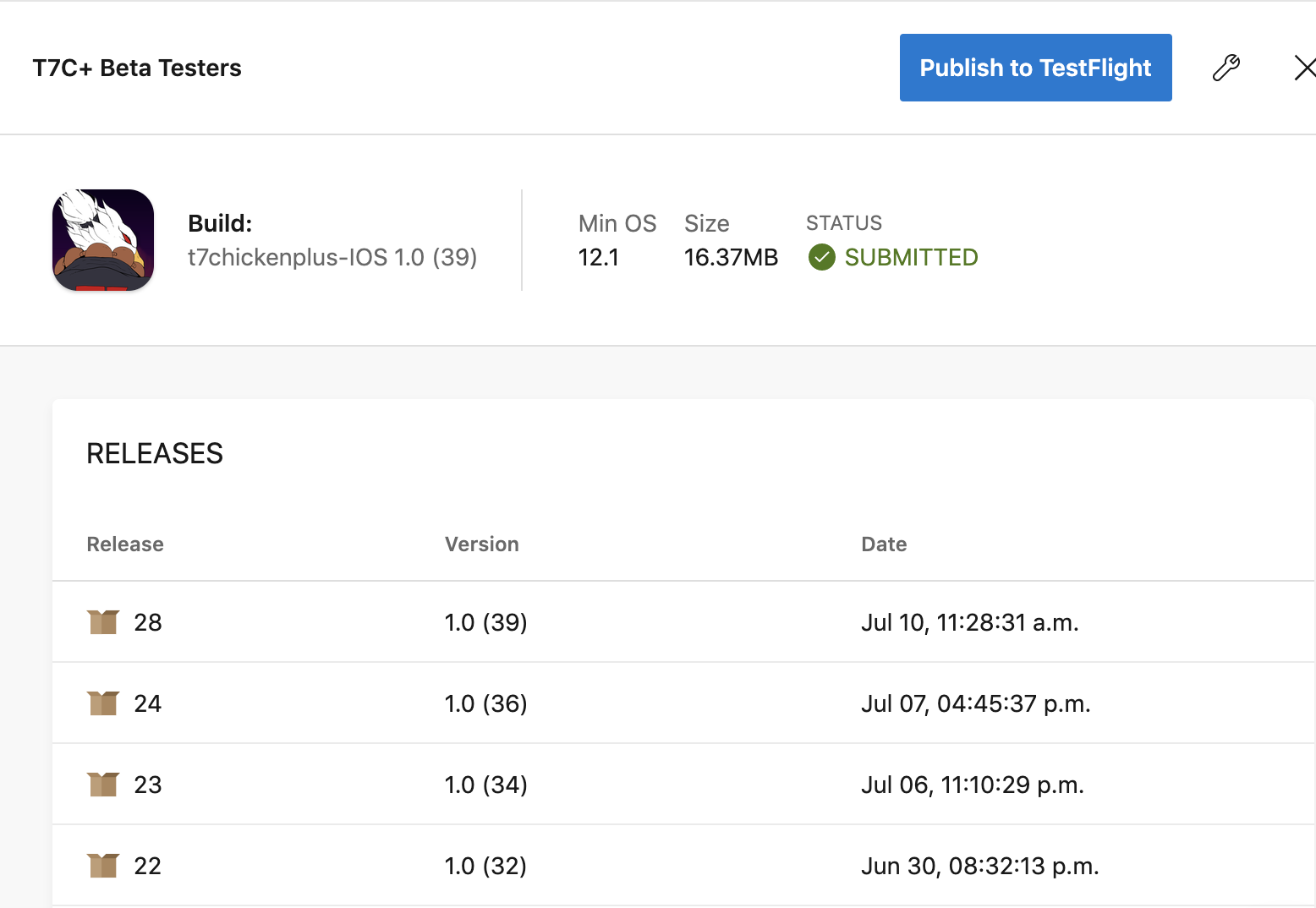The image size is (1316, 908).
Task: Select the green SUBMITTED status checkmark
Action: click(x=821, y=257)
